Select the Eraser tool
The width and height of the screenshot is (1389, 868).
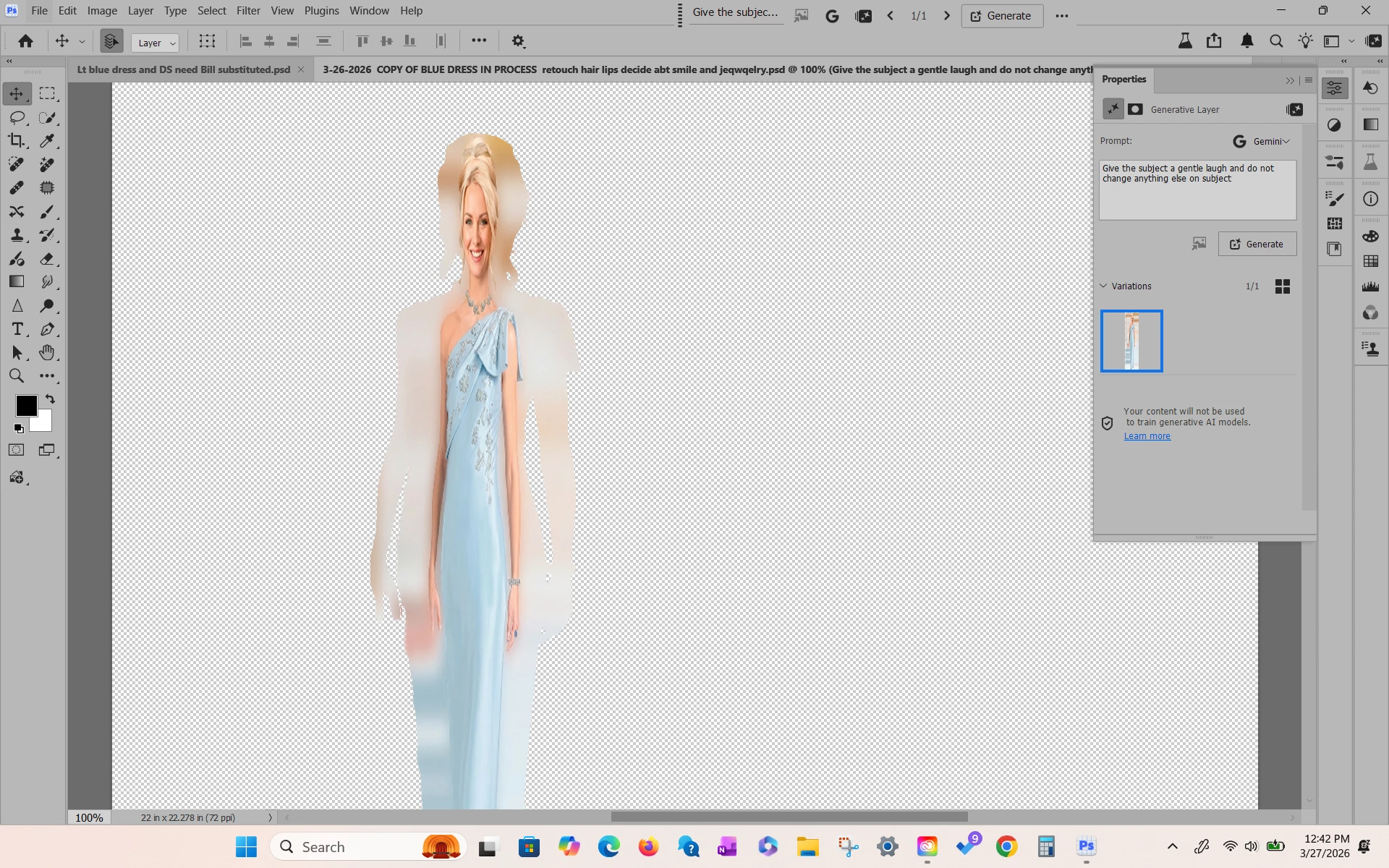pyautogui.click(x=47, y=258)
